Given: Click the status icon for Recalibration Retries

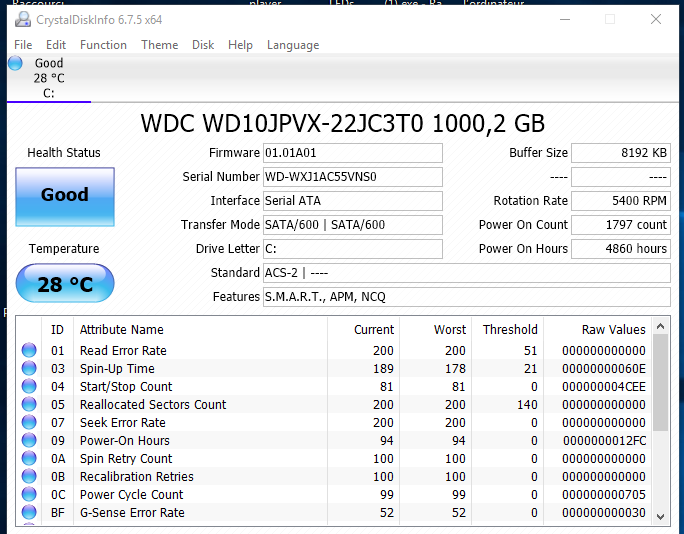Looking at the screenshot, I should (29, 476).
